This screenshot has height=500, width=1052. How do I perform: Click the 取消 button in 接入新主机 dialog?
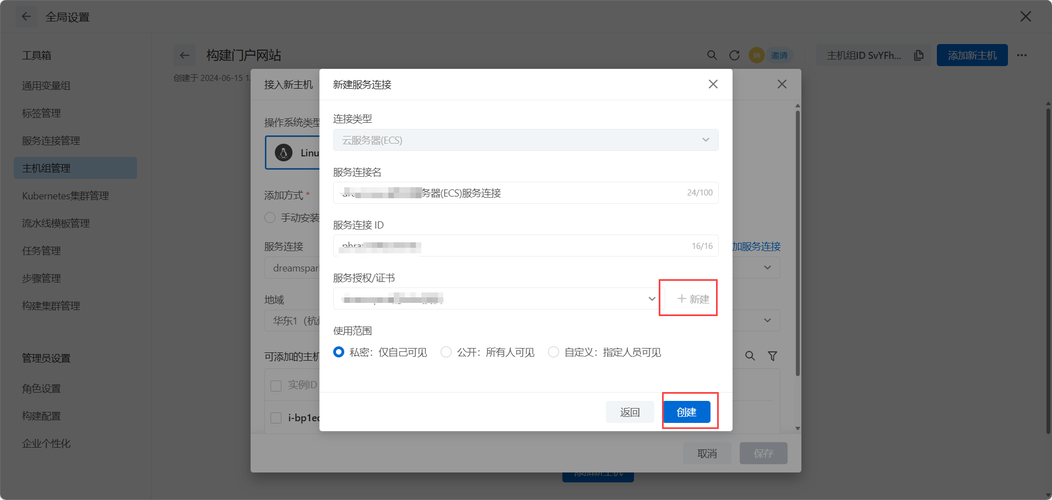[x=707, y=454]
